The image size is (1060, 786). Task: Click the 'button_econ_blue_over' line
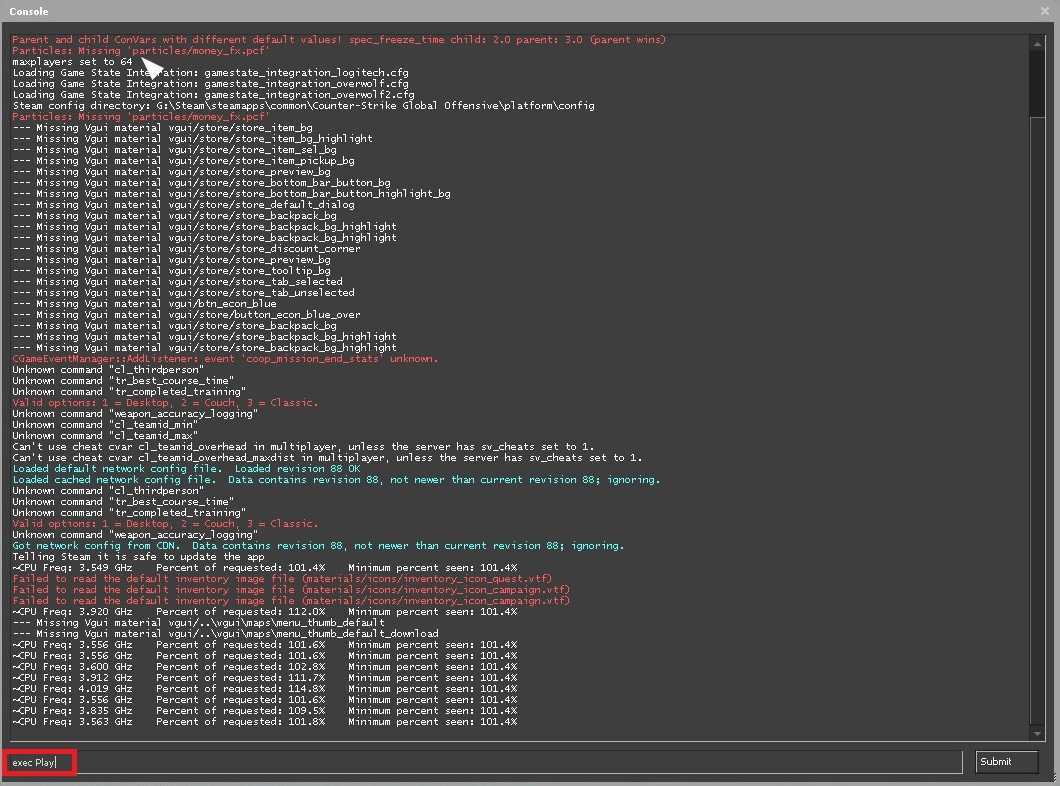click(187, 314)
